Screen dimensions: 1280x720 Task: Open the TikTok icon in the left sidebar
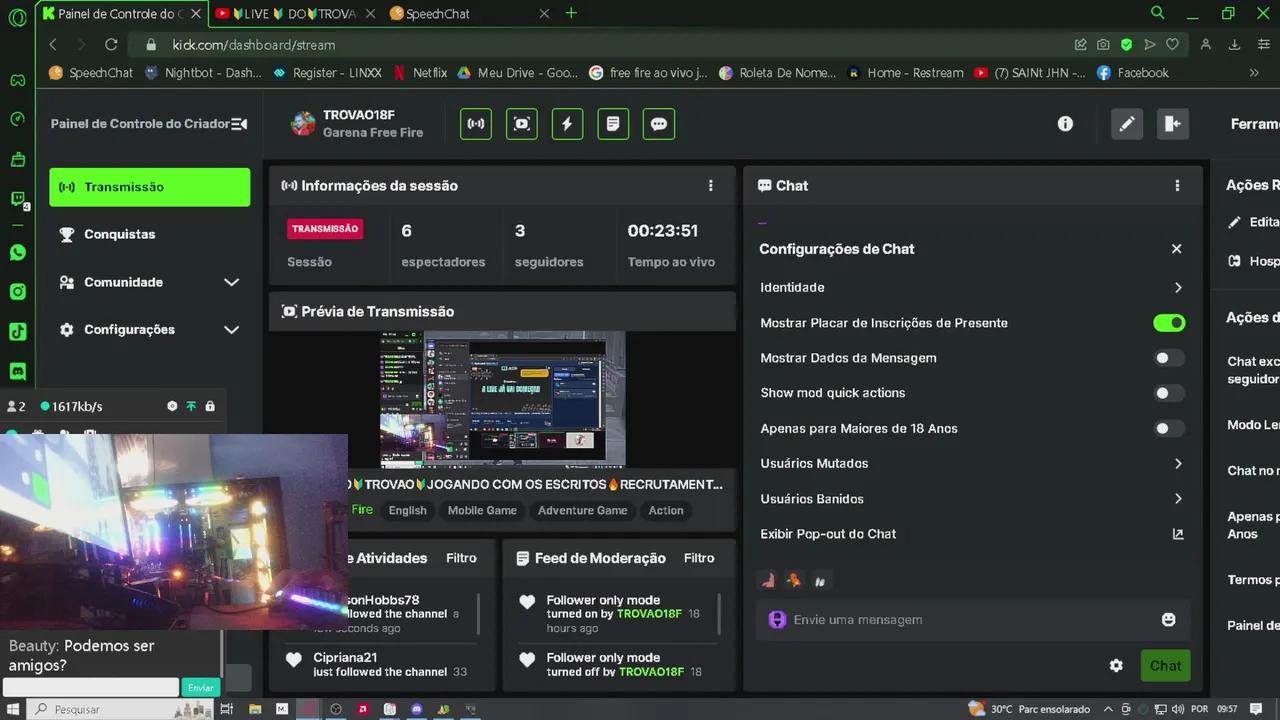tap(17, 329)
